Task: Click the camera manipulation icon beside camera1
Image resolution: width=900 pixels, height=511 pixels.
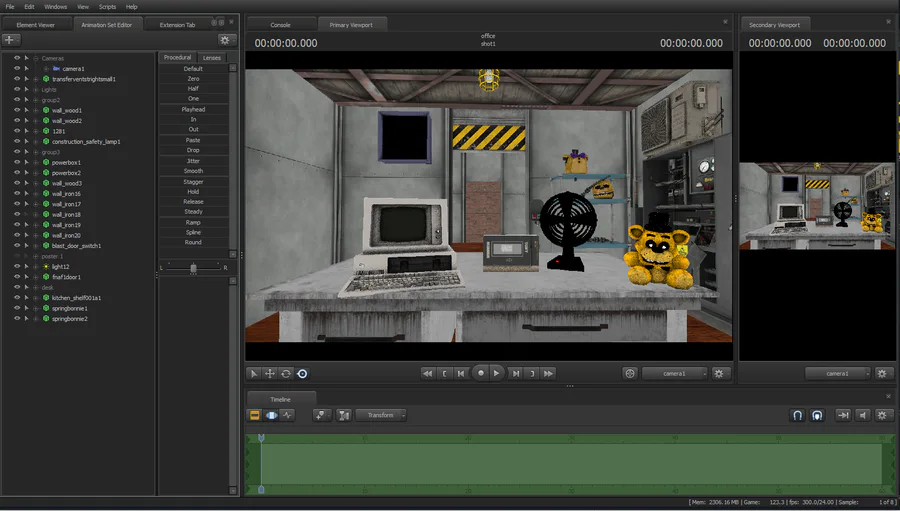Action: tap(630, 374)
